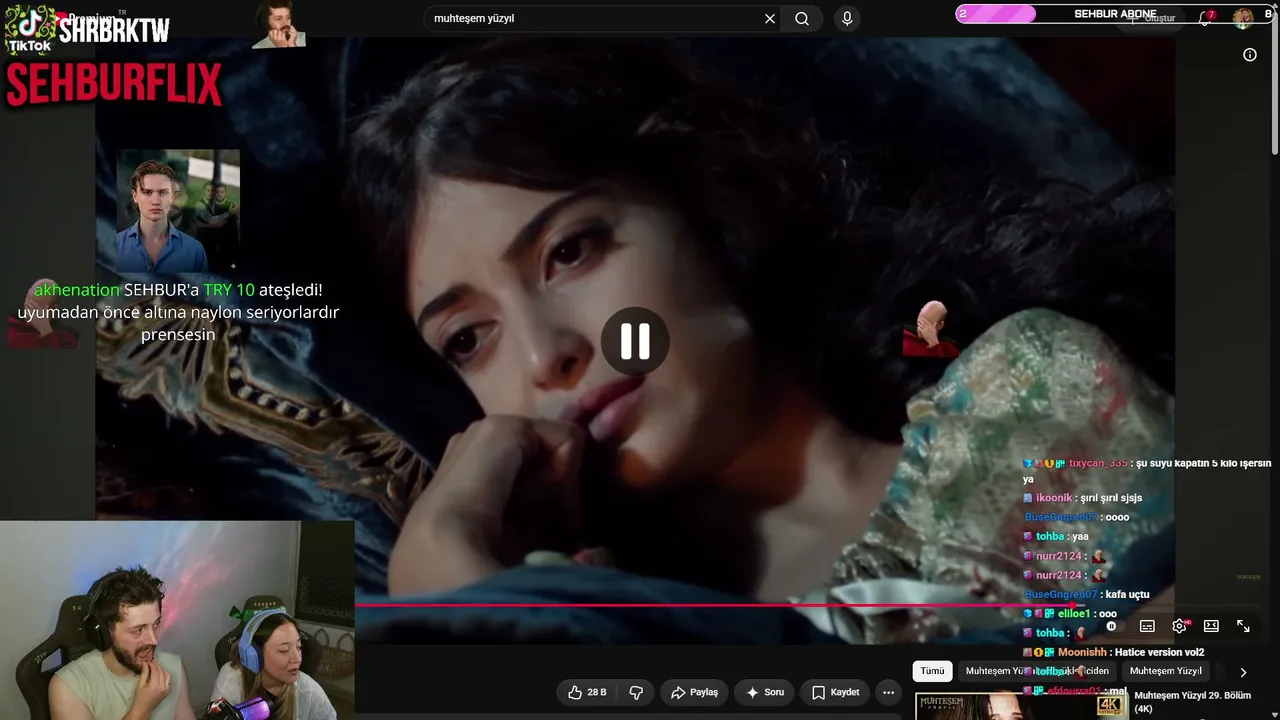1280x720 pixels.
Task: Open the video info card icon
Action: pyautogui.click(x=1249, y=55)
